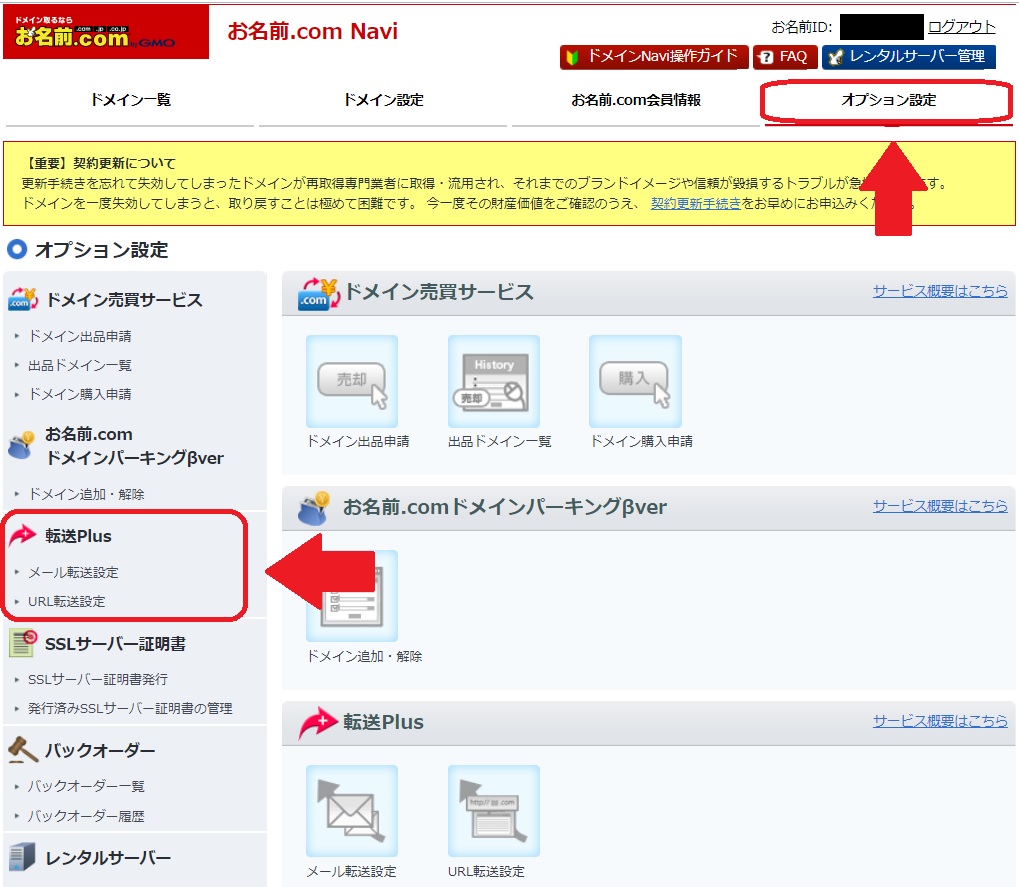Click sidebar 転送Plus red arrow icon
This screenshot has width=1019, height=887.
23,535
